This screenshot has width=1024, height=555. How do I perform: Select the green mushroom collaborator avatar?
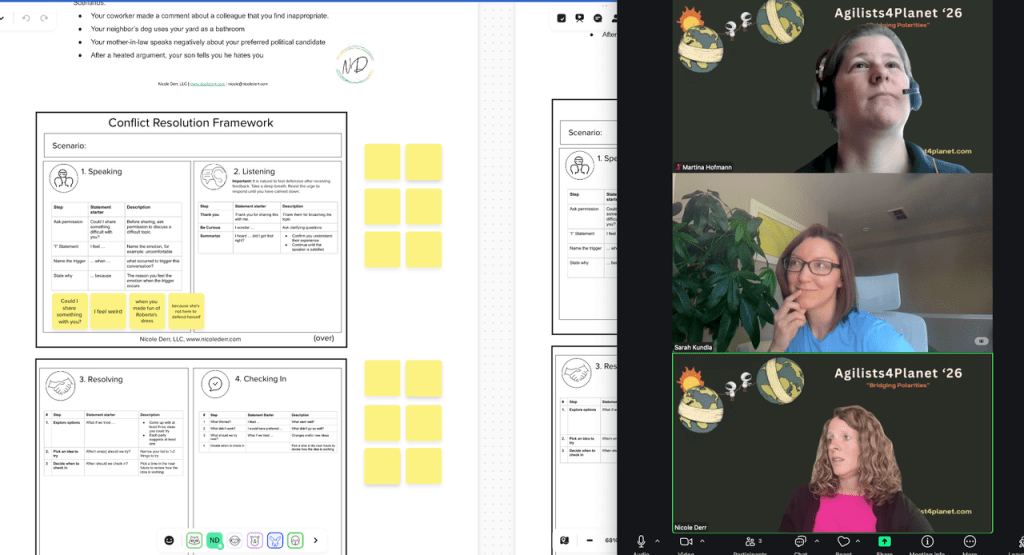tap(295, 541)
